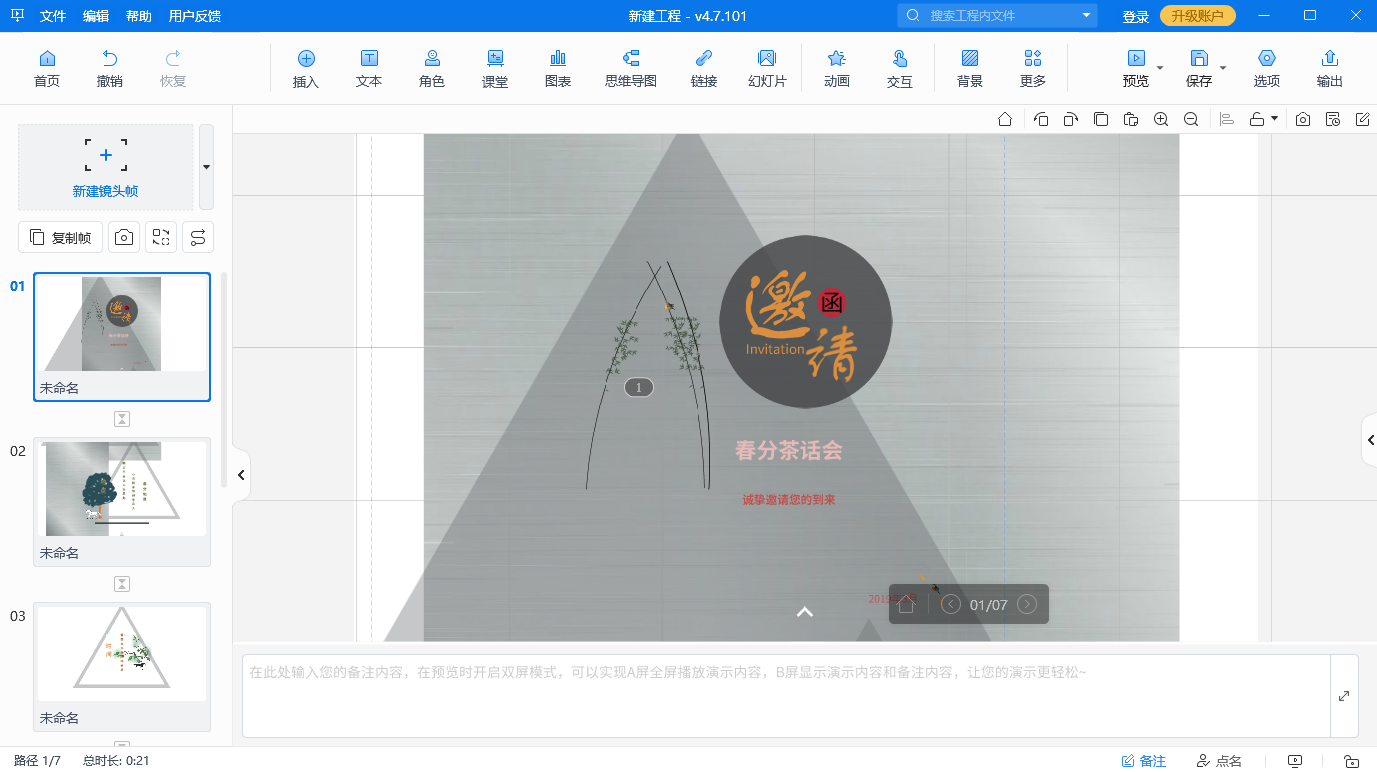Rotate right using canvas toolbar icon
Viewport: 1377px width, 772px height.
[x=1071, y=119]
